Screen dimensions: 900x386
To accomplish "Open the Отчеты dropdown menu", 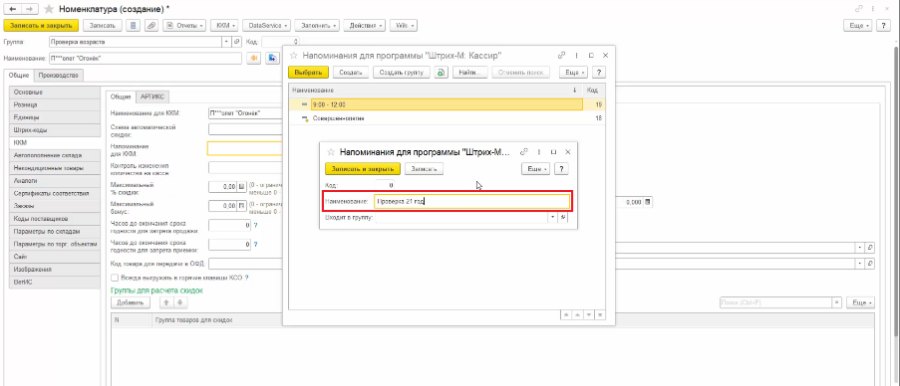I will coord(184,26).
